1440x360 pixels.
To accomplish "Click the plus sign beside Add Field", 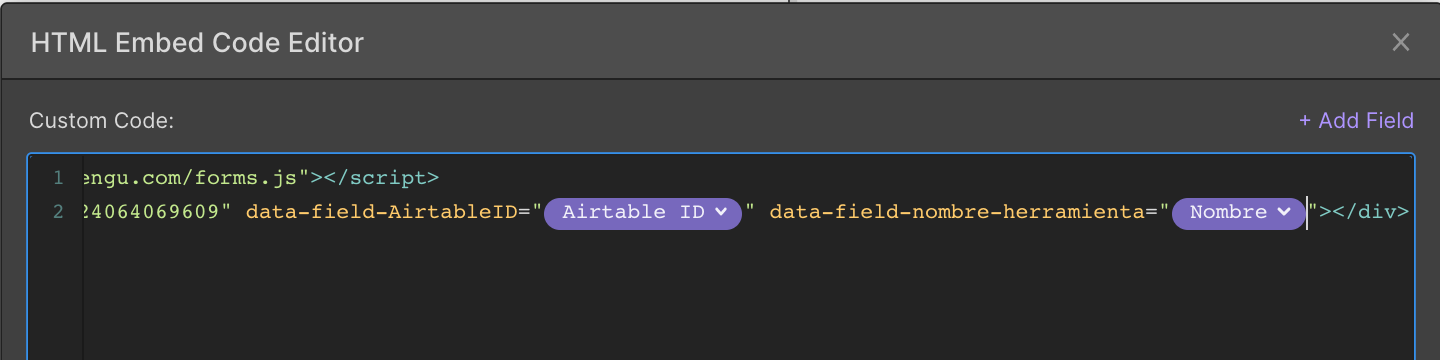I will 1304,121.
